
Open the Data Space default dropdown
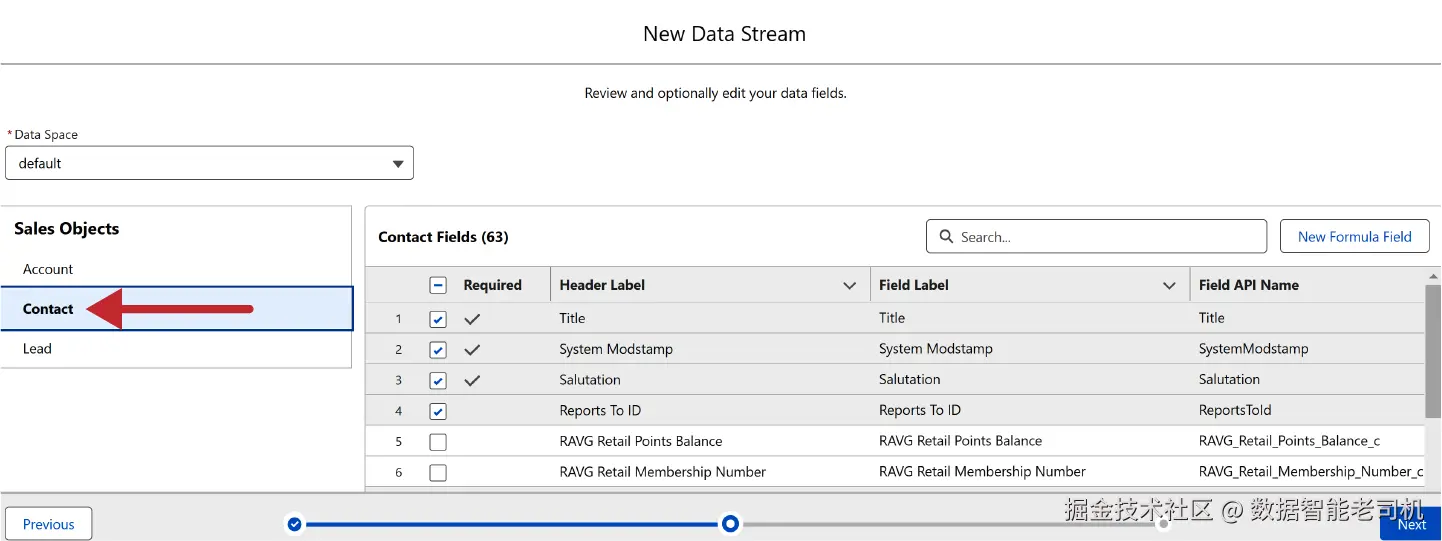pos(209,163)
